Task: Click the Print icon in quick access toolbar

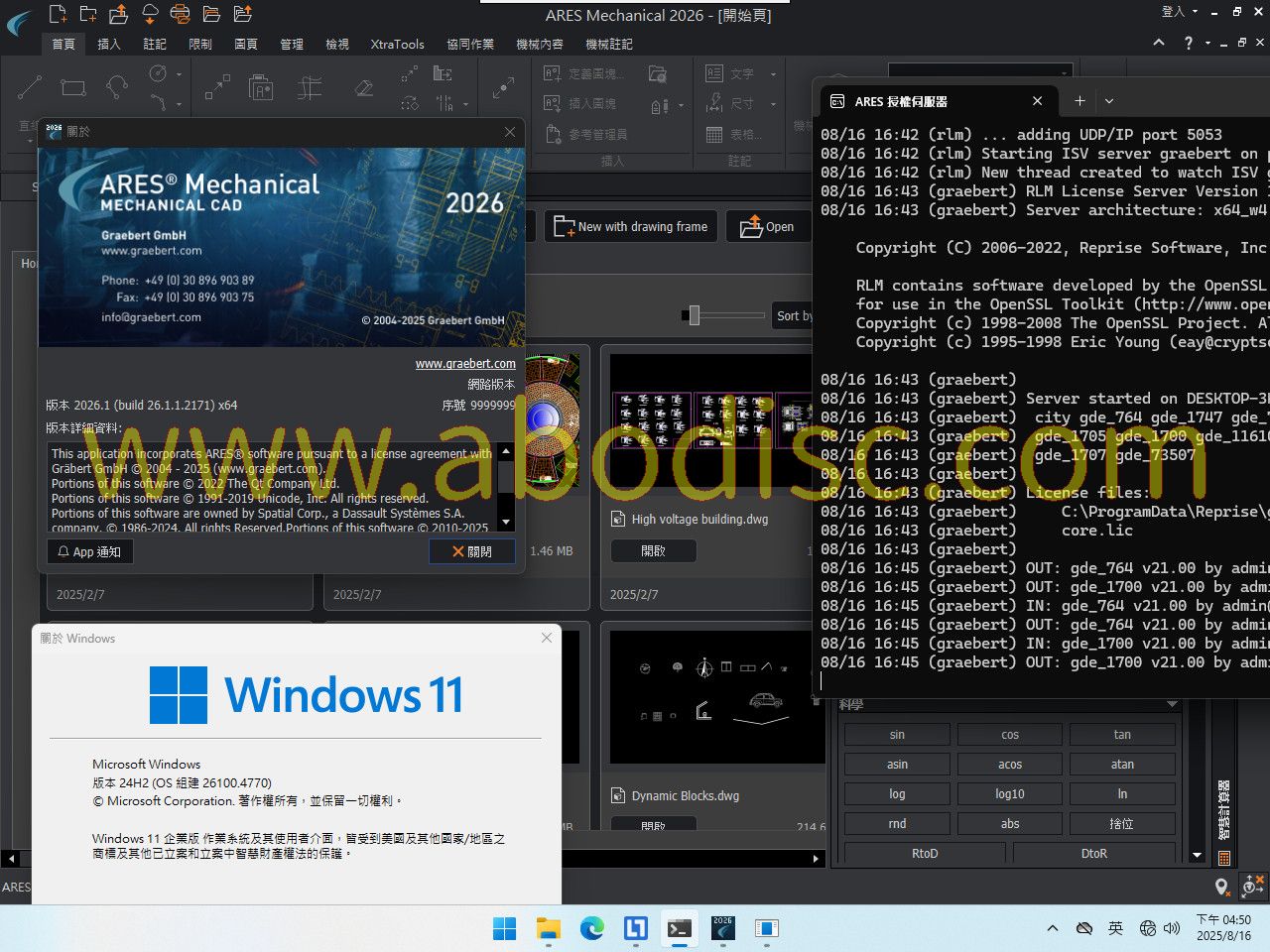Action: [180, 14]
